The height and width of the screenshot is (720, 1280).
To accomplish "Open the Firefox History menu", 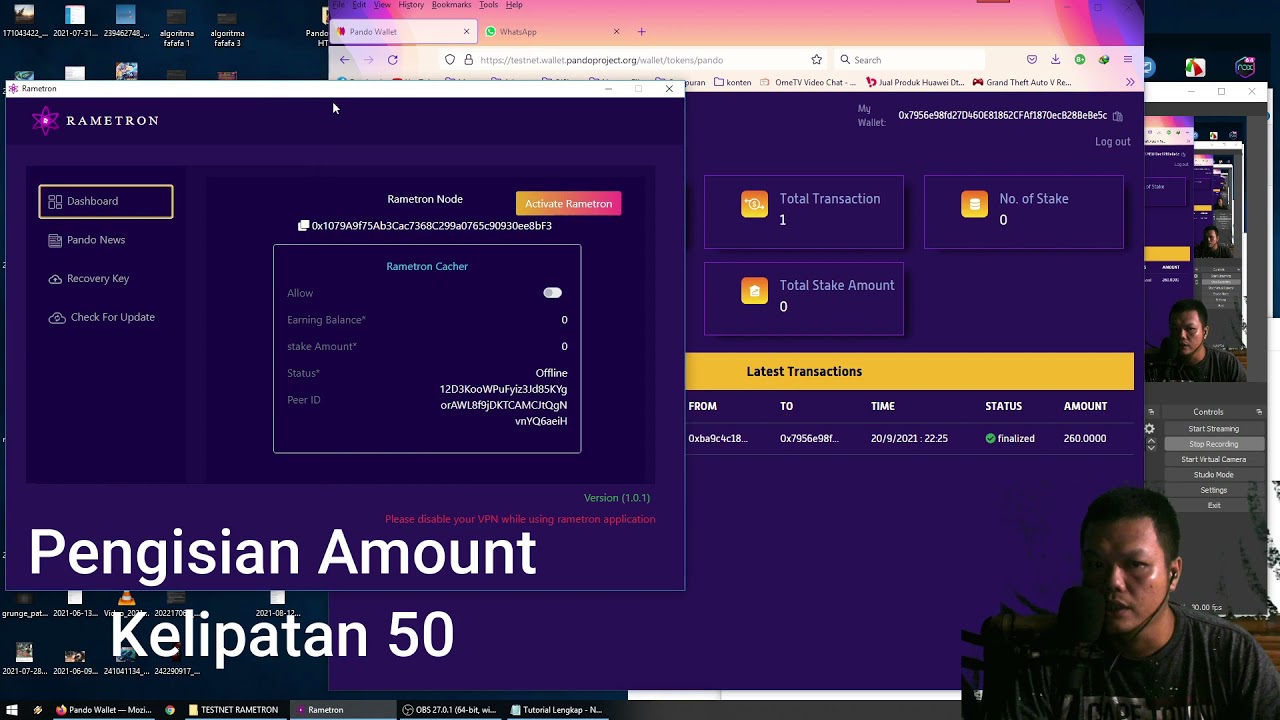I will pyautogui.click(x=411, y=5).
